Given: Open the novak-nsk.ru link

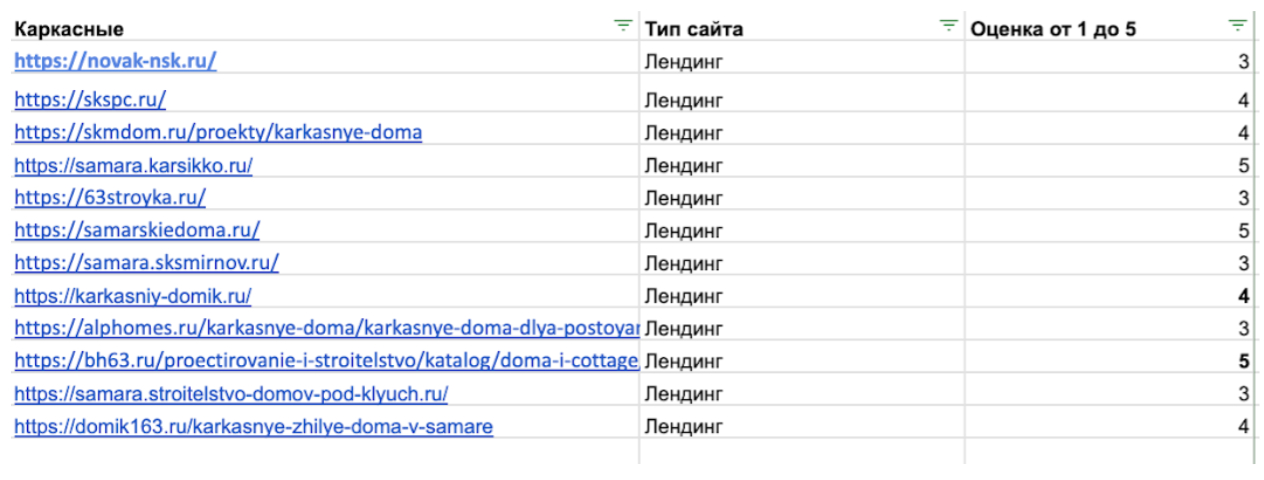Looking at the screenshot, I should (x=115, y=61).
